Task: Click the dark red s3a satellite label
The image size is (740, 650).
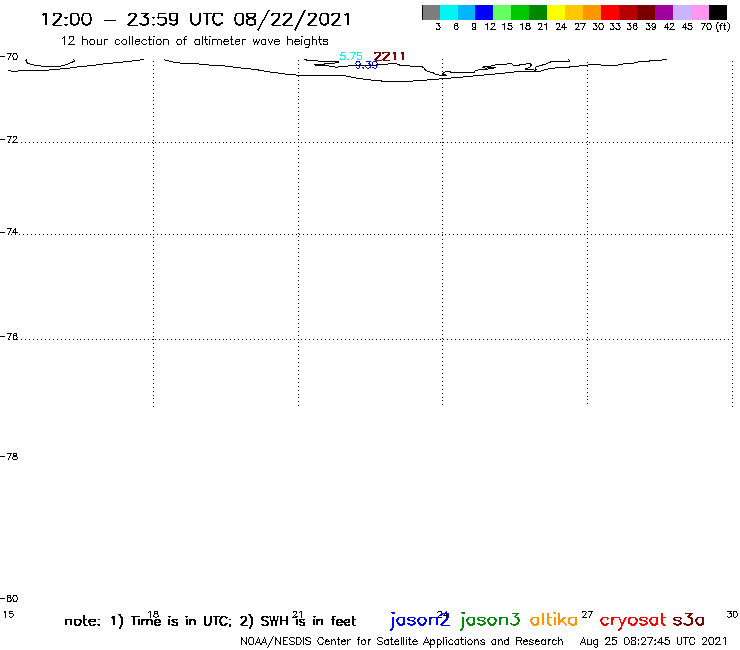Action: pos(689,620)
